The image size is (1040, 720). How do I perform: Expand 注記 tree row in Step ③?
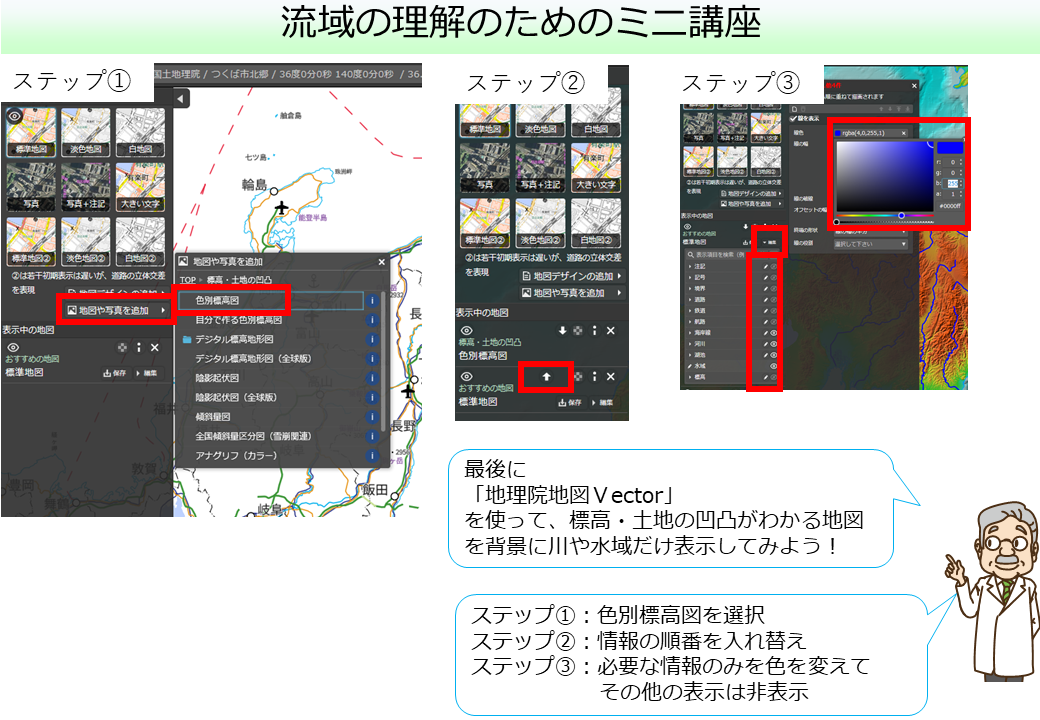tap(690, 267)
